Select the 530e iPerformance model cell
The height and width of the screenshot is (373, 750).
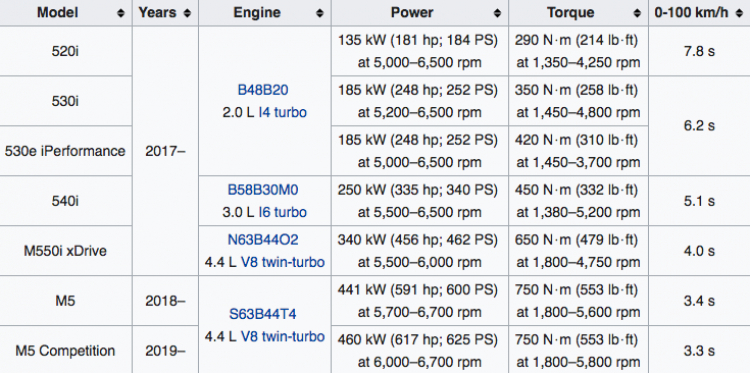66,151
